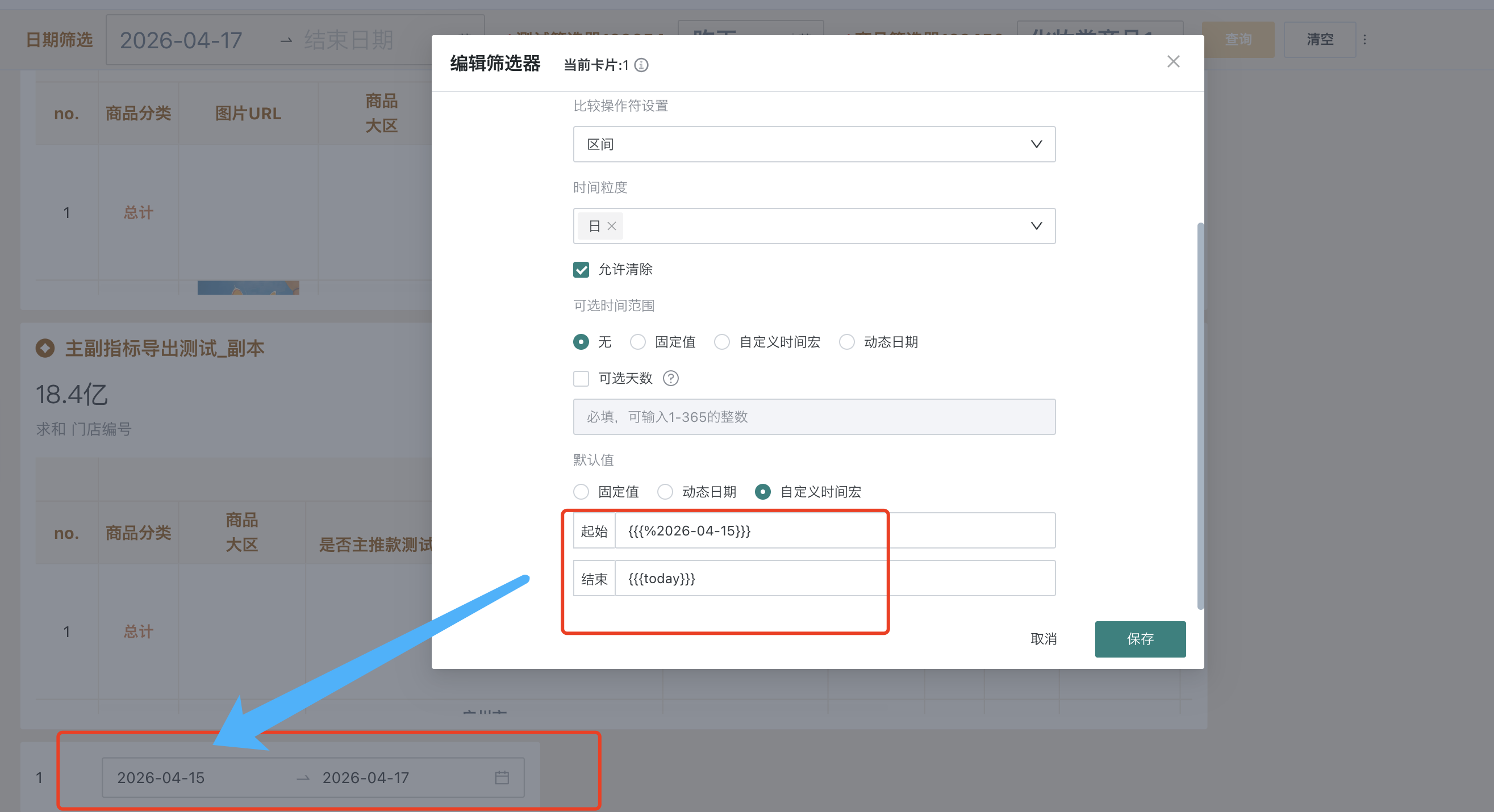Viewport: 1494px width, 812px height.
Task: Open the three-dot menu next to 清空
Action: tap(1366, 39)
